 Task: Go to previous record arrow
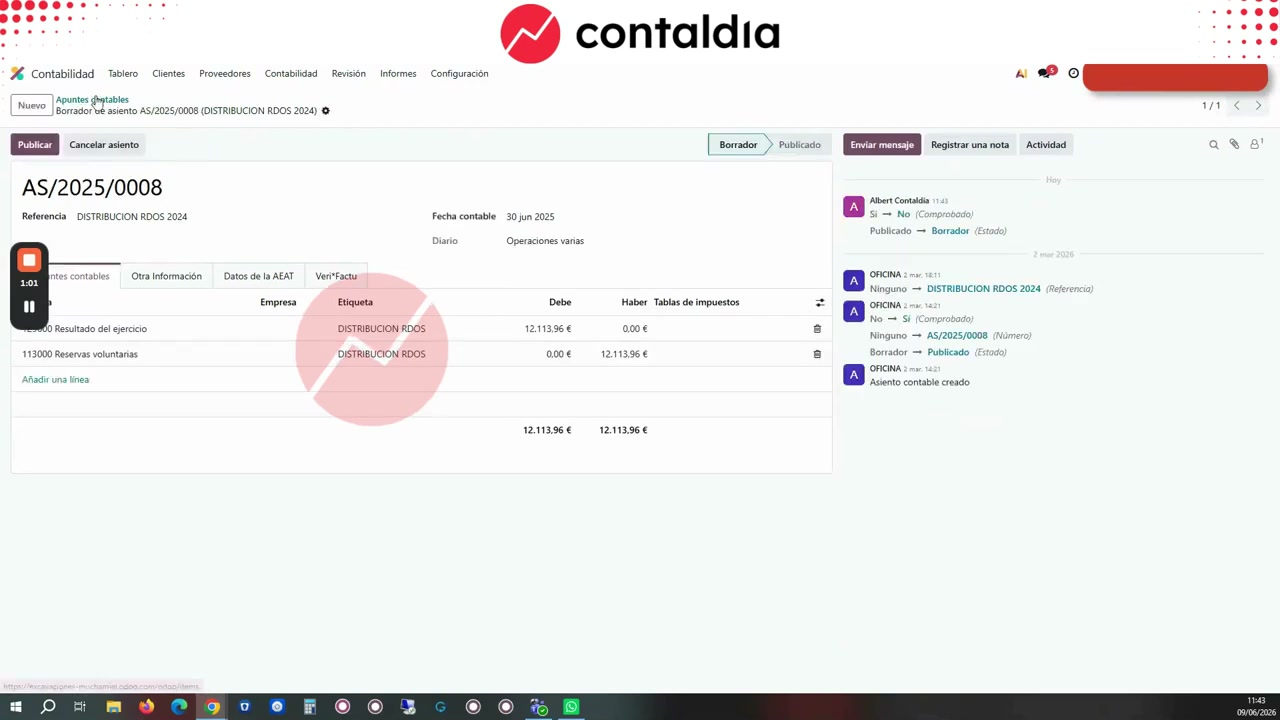click(1236, 105)
